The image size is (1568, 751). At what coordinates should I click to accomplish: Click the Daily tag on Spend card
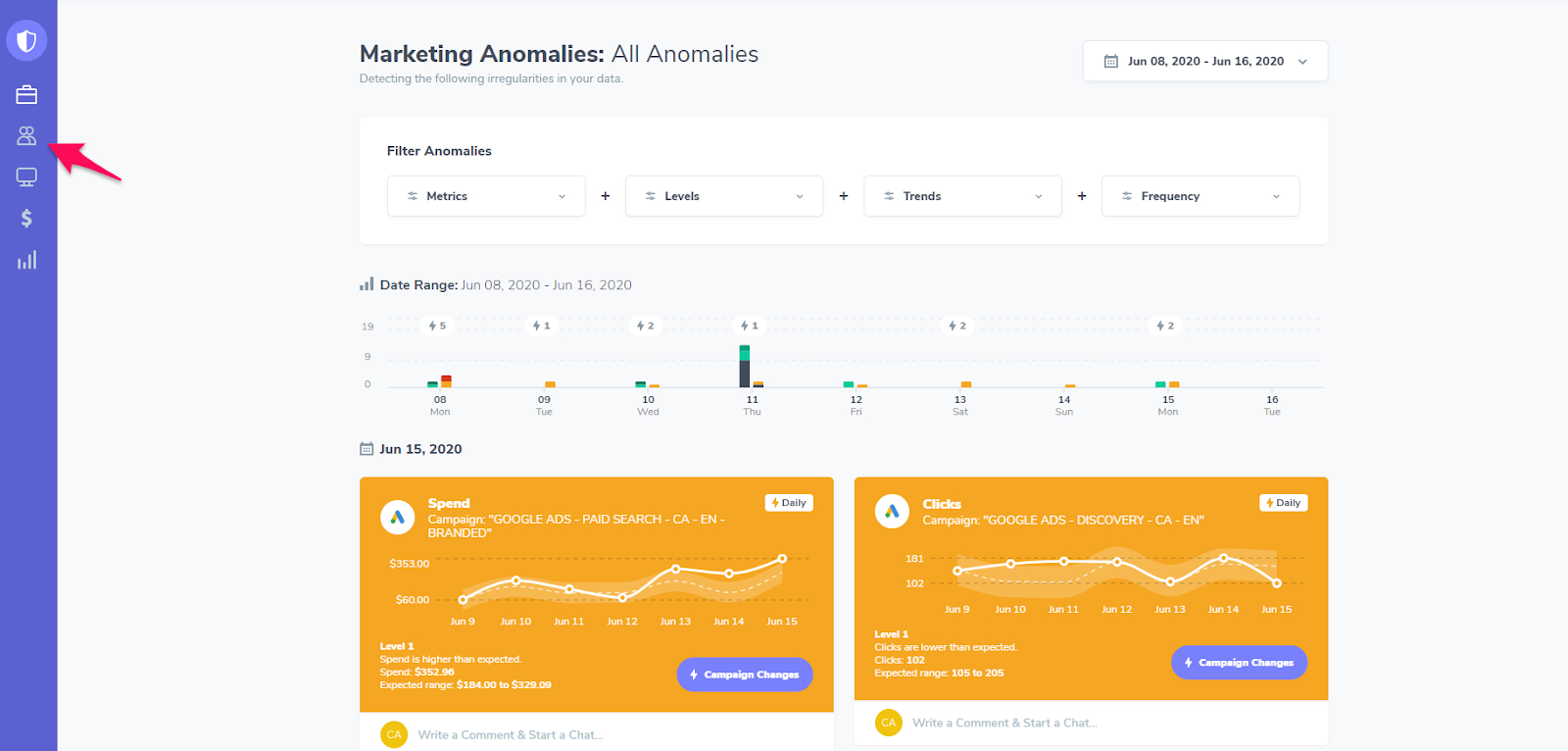[x=789, y=503]
